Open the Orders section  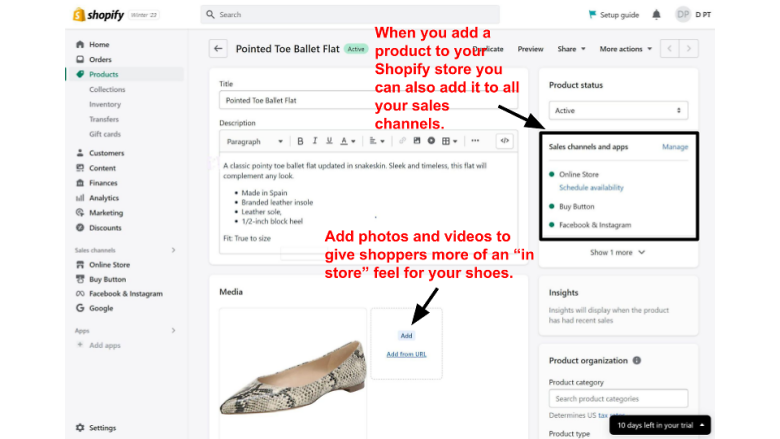click(100, 59)
